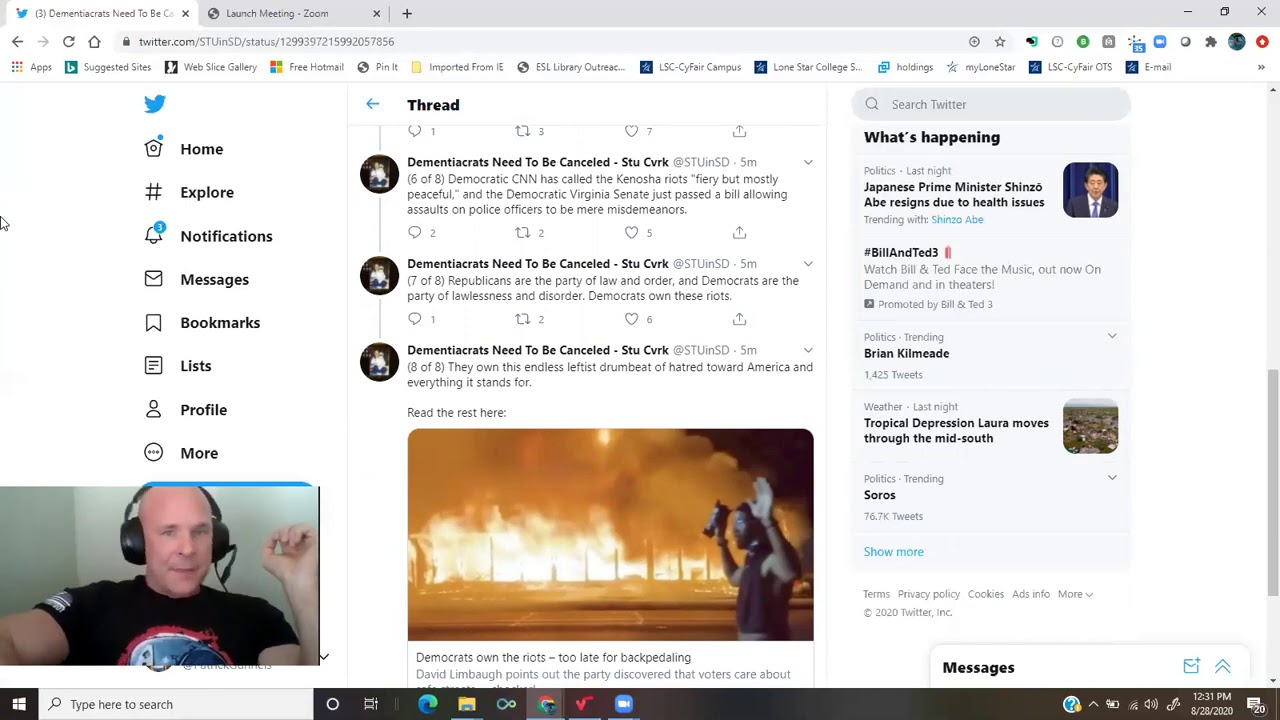The image size is (1280, 720).
Task: Open the (7 of 8) tweet options chevron
Action: click(x=808, y=264)
